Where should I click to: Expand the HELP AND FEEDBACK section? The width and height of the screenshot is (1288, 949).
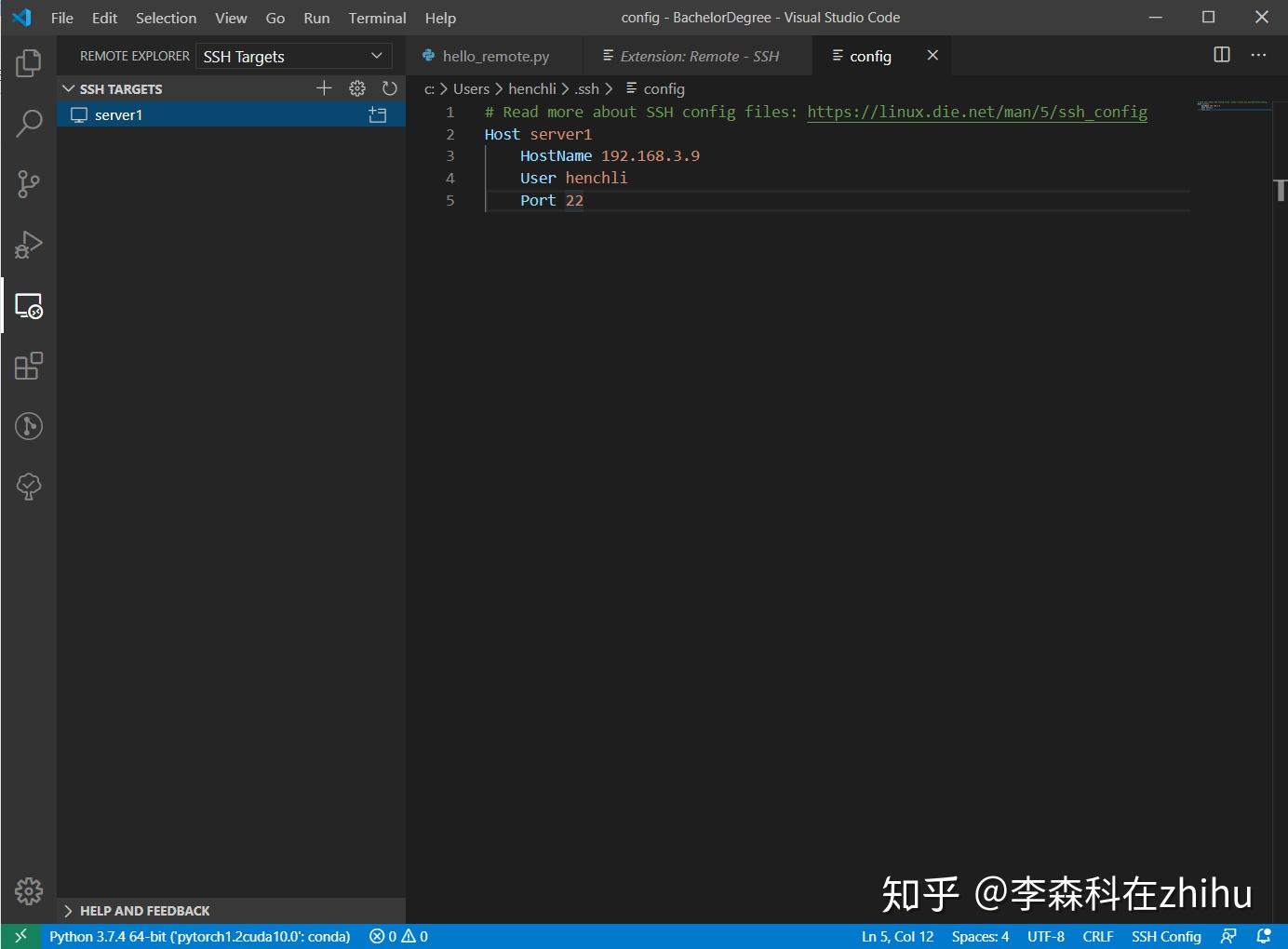(x=69, y=911)
